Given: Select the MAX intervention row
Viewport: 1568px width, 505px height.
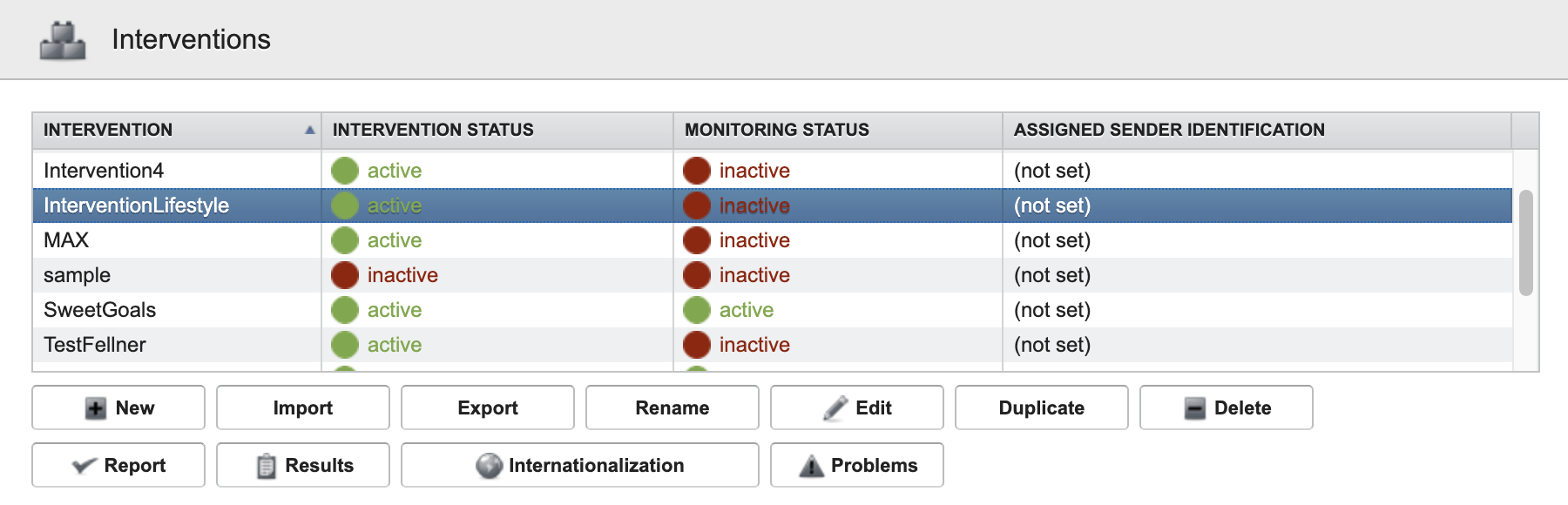Looking at the screenshot, I should tap(67, 240).
